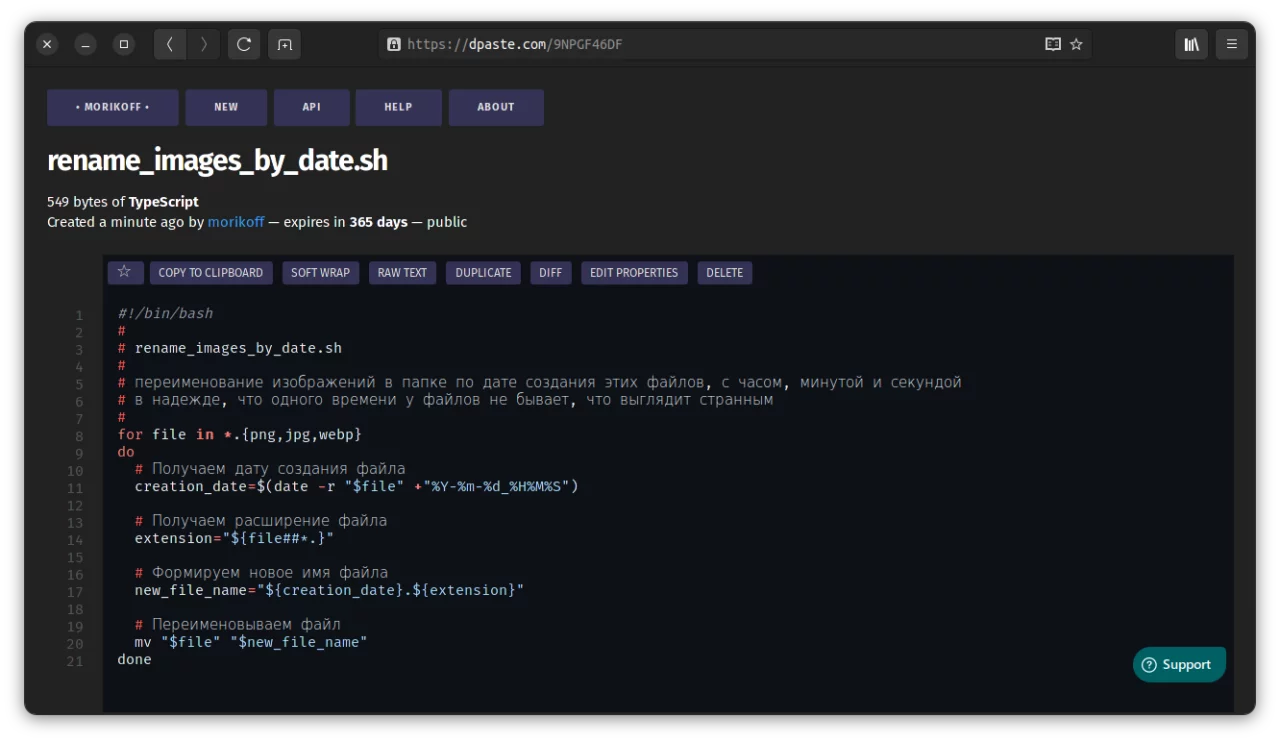This screenshot has height=742, width=1280.
Task: Star this paste as favorite
Action: pos(124,272)
